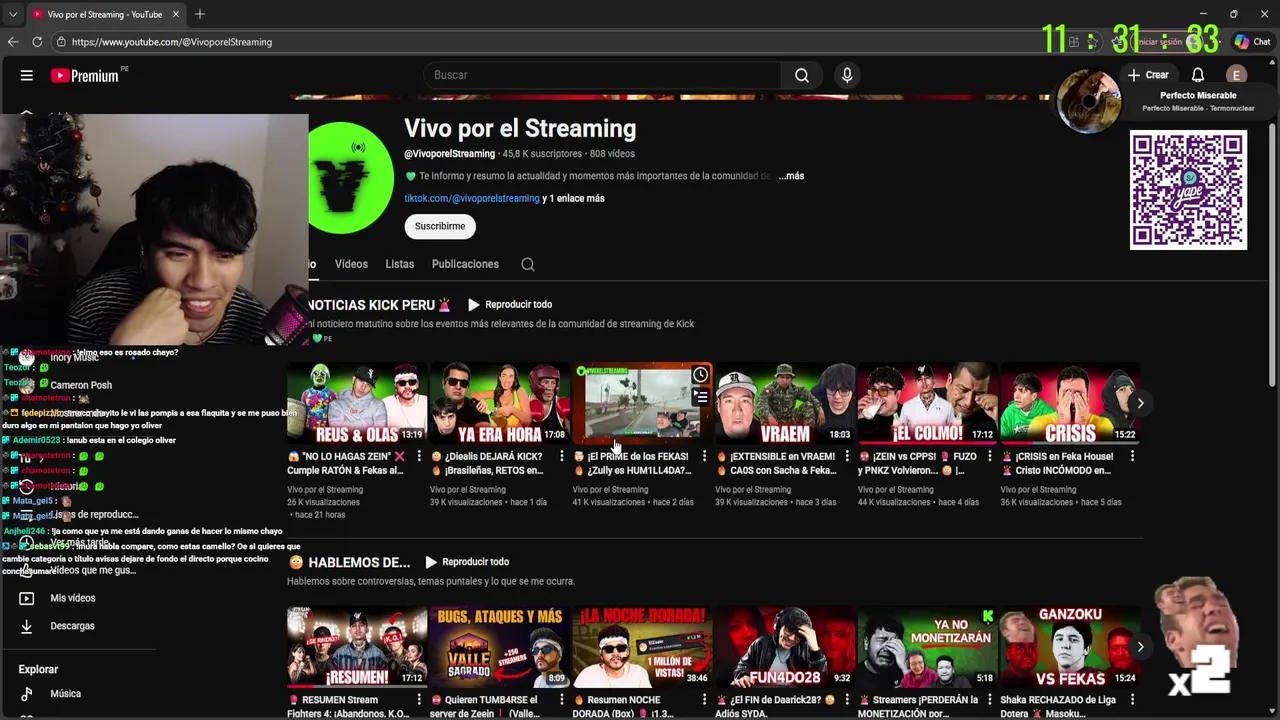Open the account avatar menu
The height and width of the screenshot is (720, 1280).
1236,75
